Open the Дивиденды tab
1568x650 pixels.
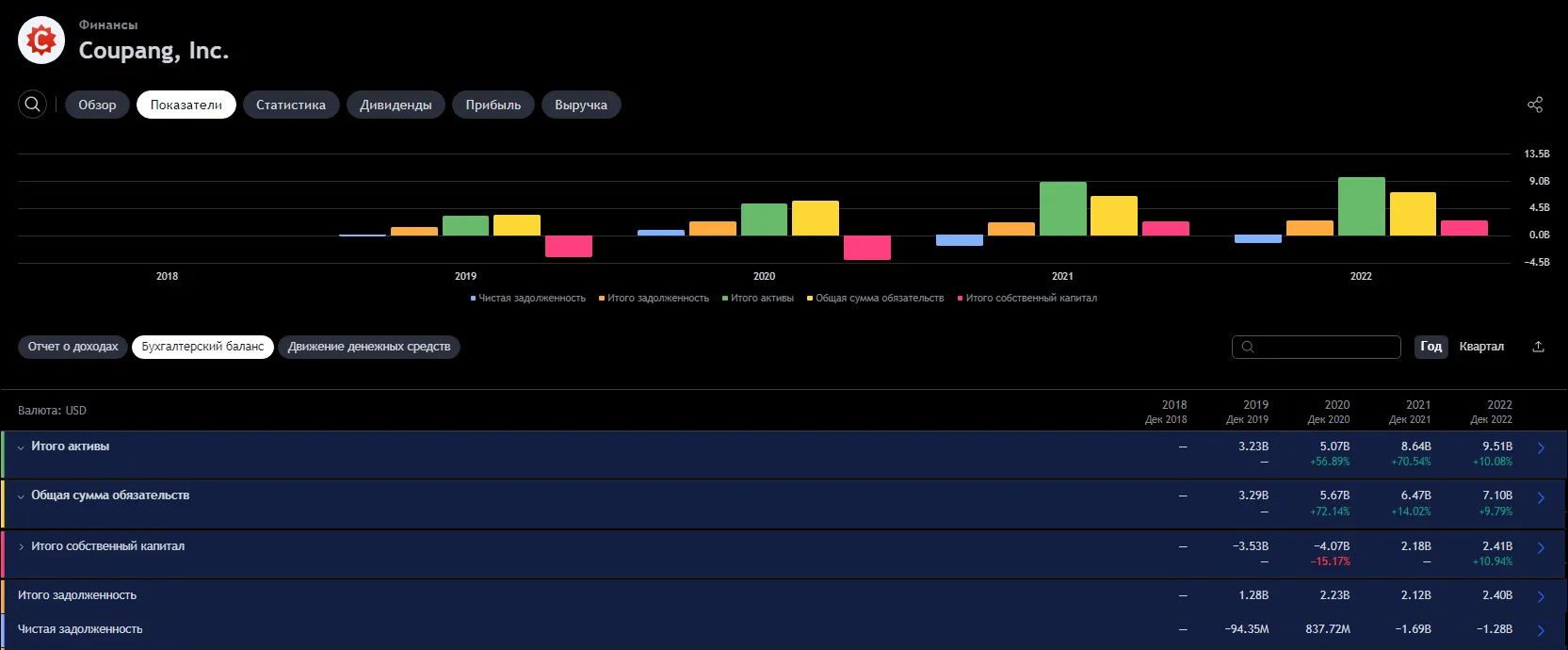tap(396, 105)
